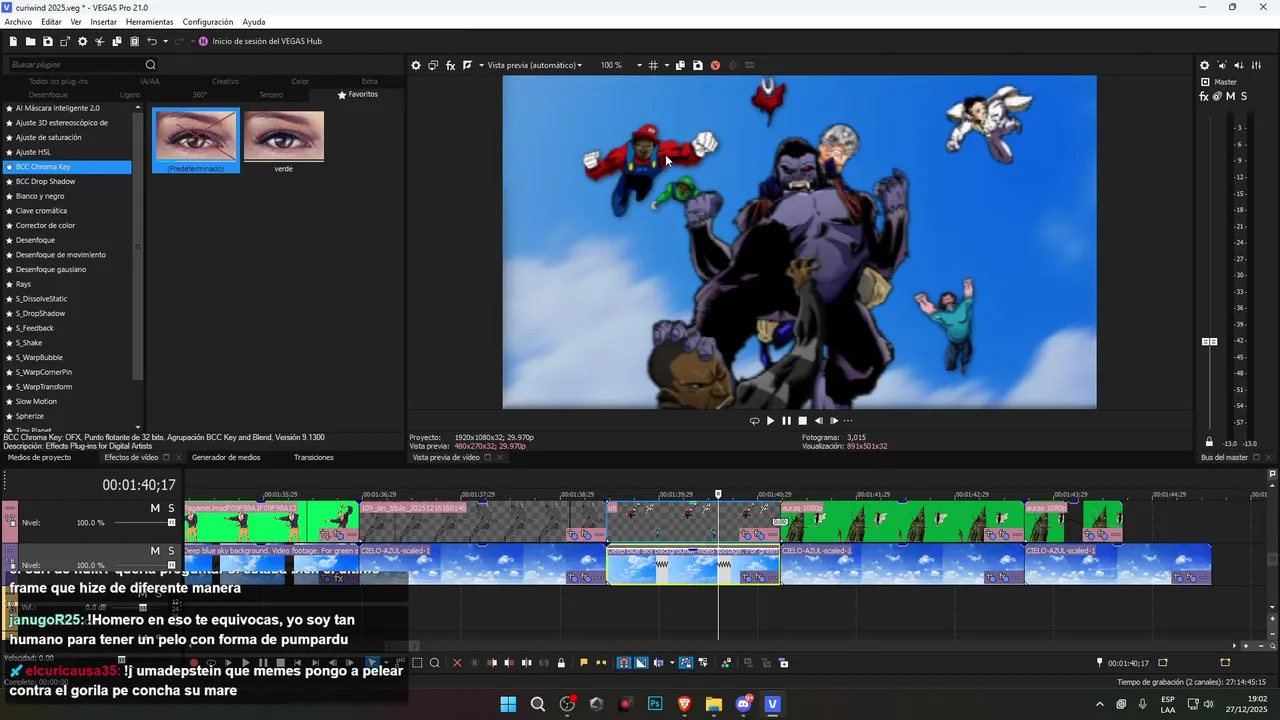Open video output FX in preview toolbar
This screenshot has height=720, width=1280.
coord(451,65)
